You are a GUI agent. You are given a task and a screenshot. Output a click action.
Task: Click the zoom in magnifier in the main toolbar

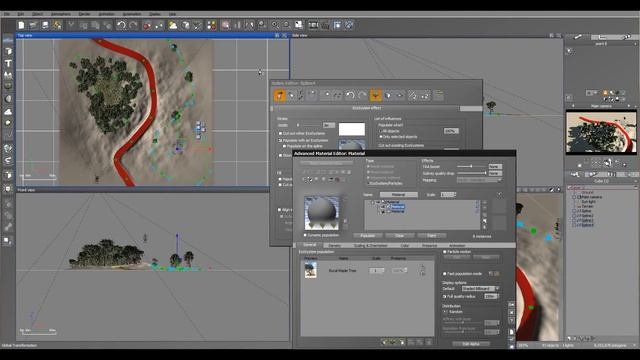click(275, 25)
